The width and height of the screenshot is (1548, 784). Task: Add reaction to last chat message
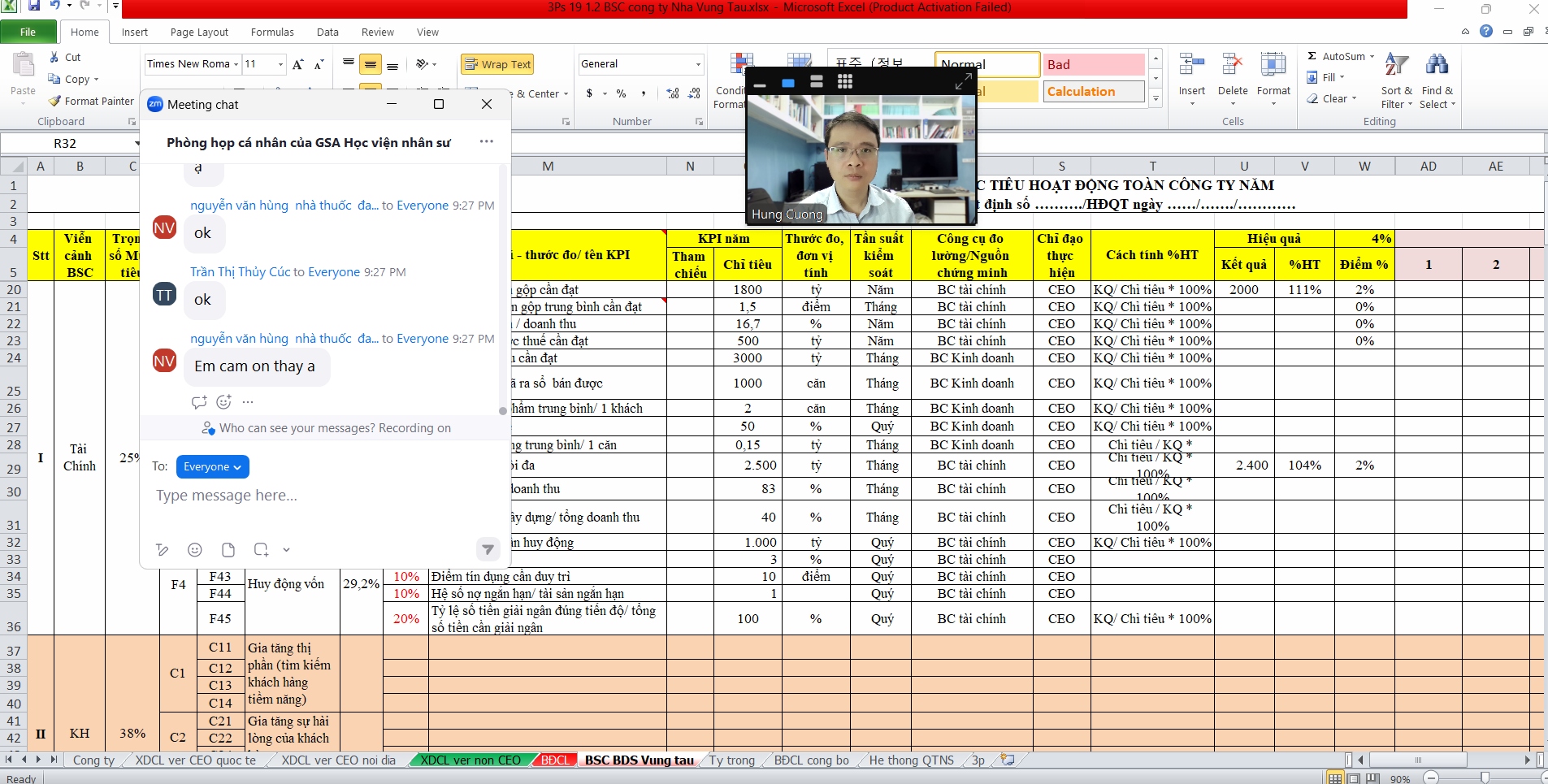[x=224, y=402]
